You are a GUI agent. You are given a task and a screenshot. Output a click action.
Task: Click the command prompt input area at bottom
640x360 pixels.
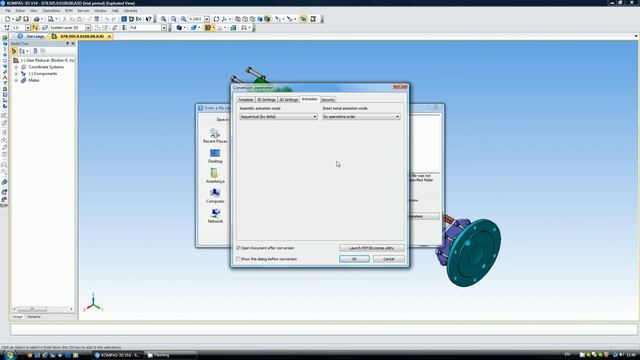click(324, 330)
